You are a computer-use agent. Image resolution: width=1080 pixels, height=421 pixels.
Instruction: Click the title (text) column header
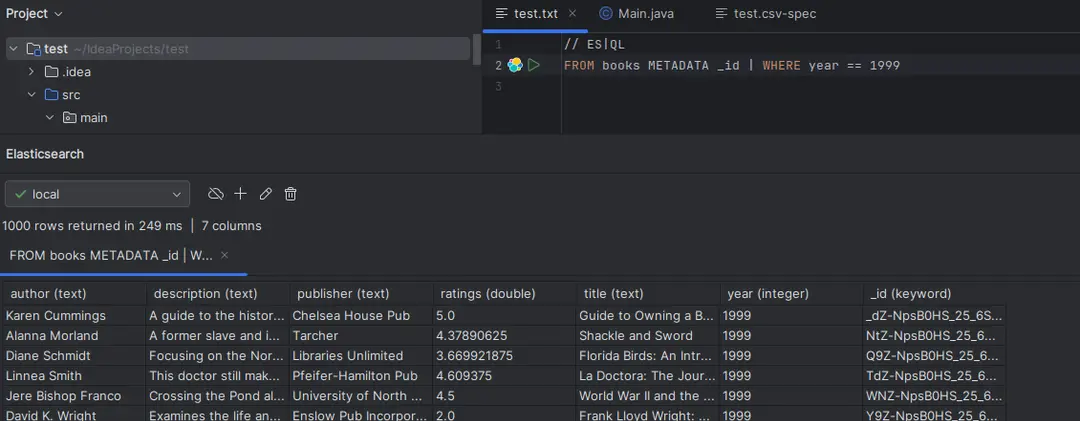tap(647, 294)
